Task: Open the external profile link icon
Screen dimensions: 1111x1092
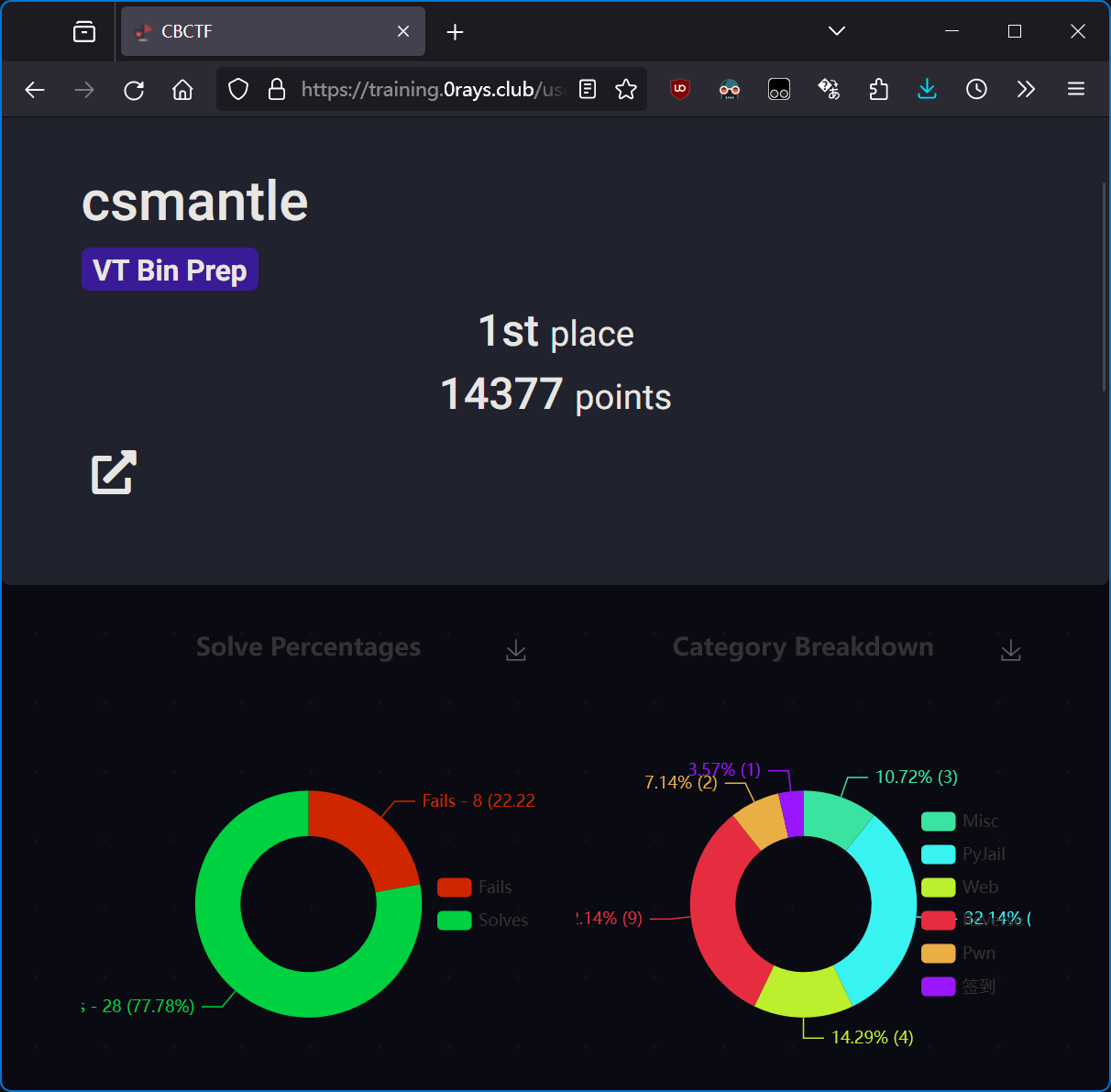Action: point(112,473)
